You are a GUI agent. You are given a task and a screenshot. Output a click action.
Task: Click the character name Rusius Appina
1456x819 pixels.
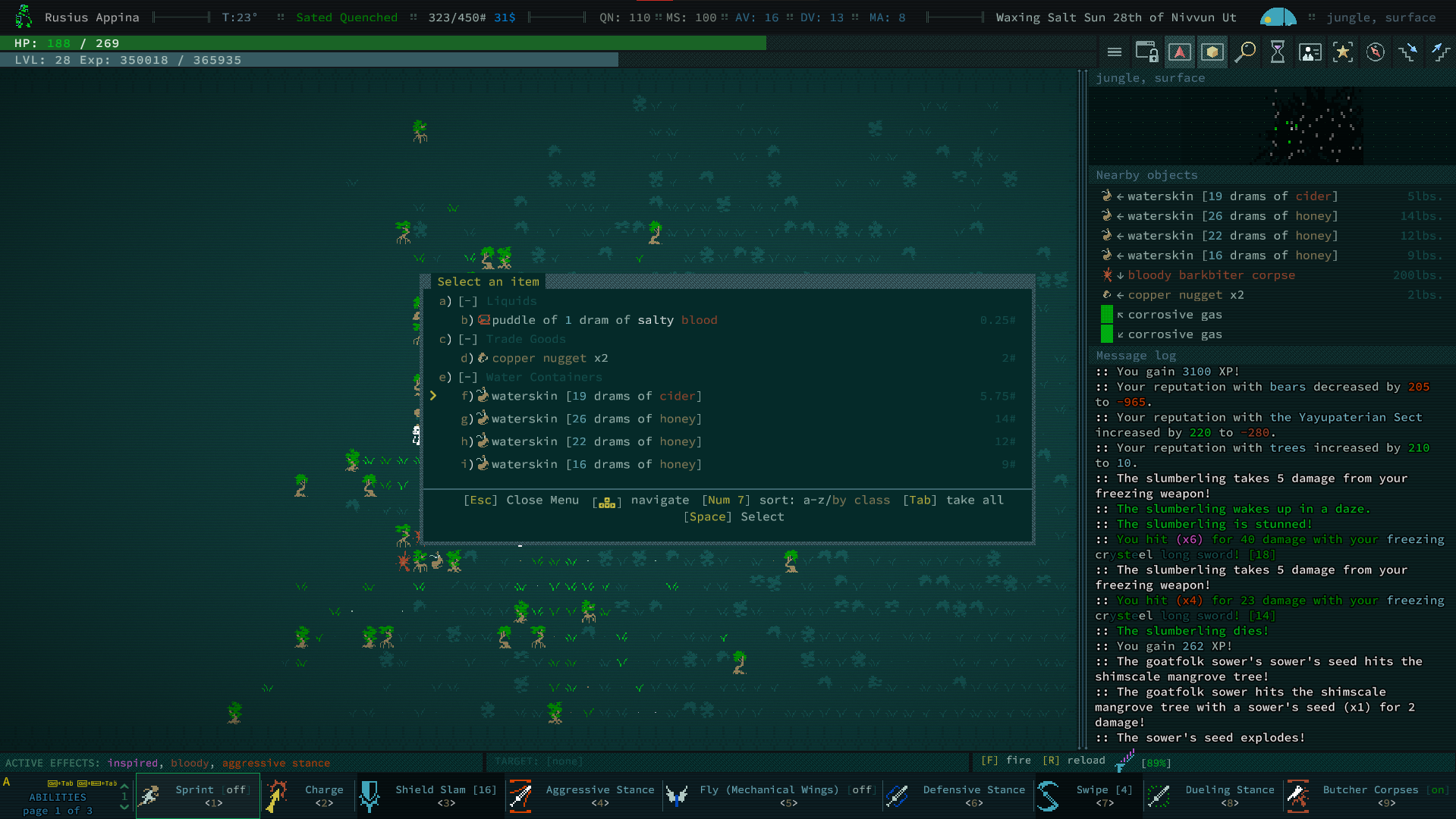92,17
